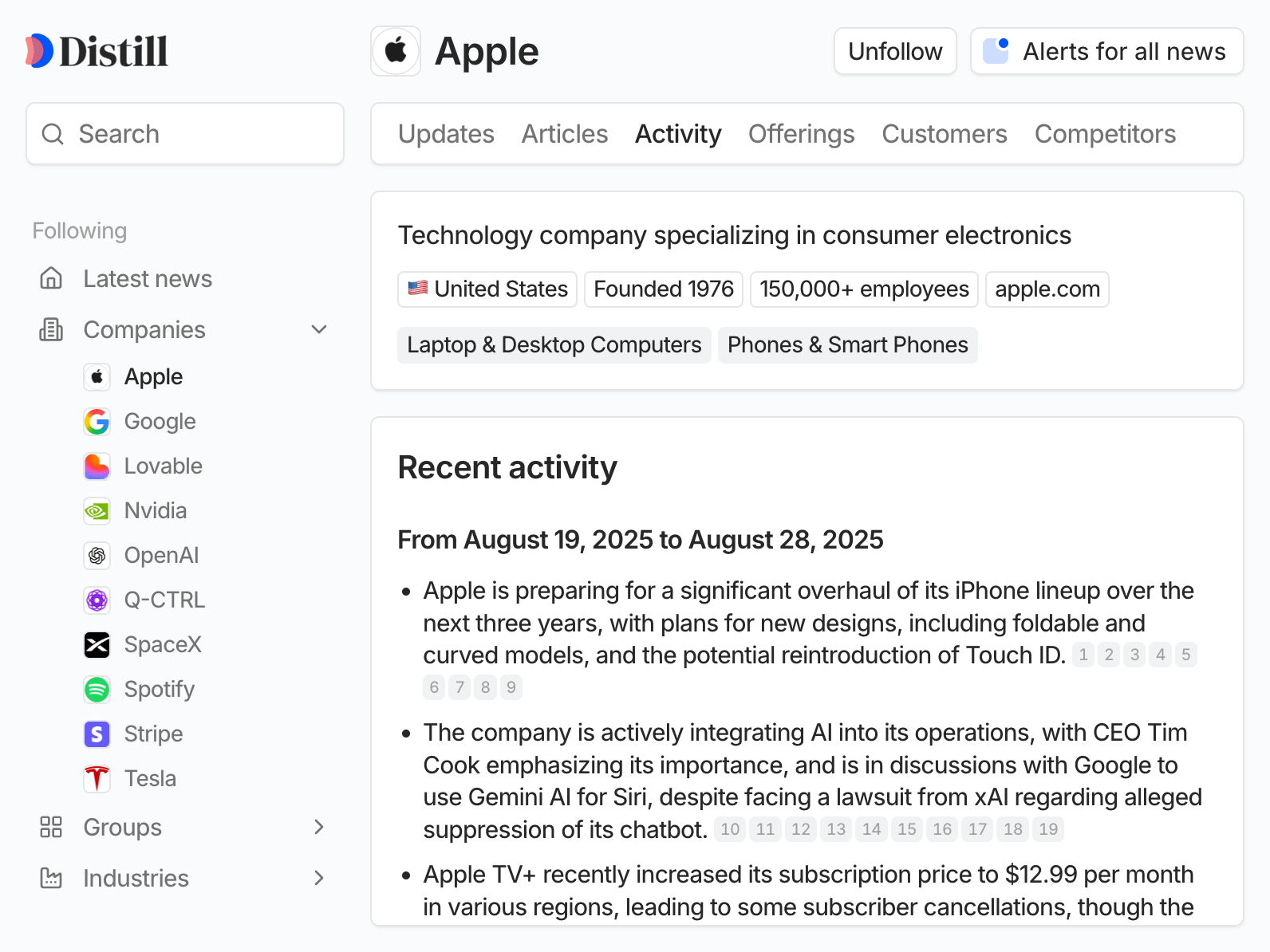Open OpenAI via its sidebar icon
The width and height of the screenshot is (1270, 952).
97,556
